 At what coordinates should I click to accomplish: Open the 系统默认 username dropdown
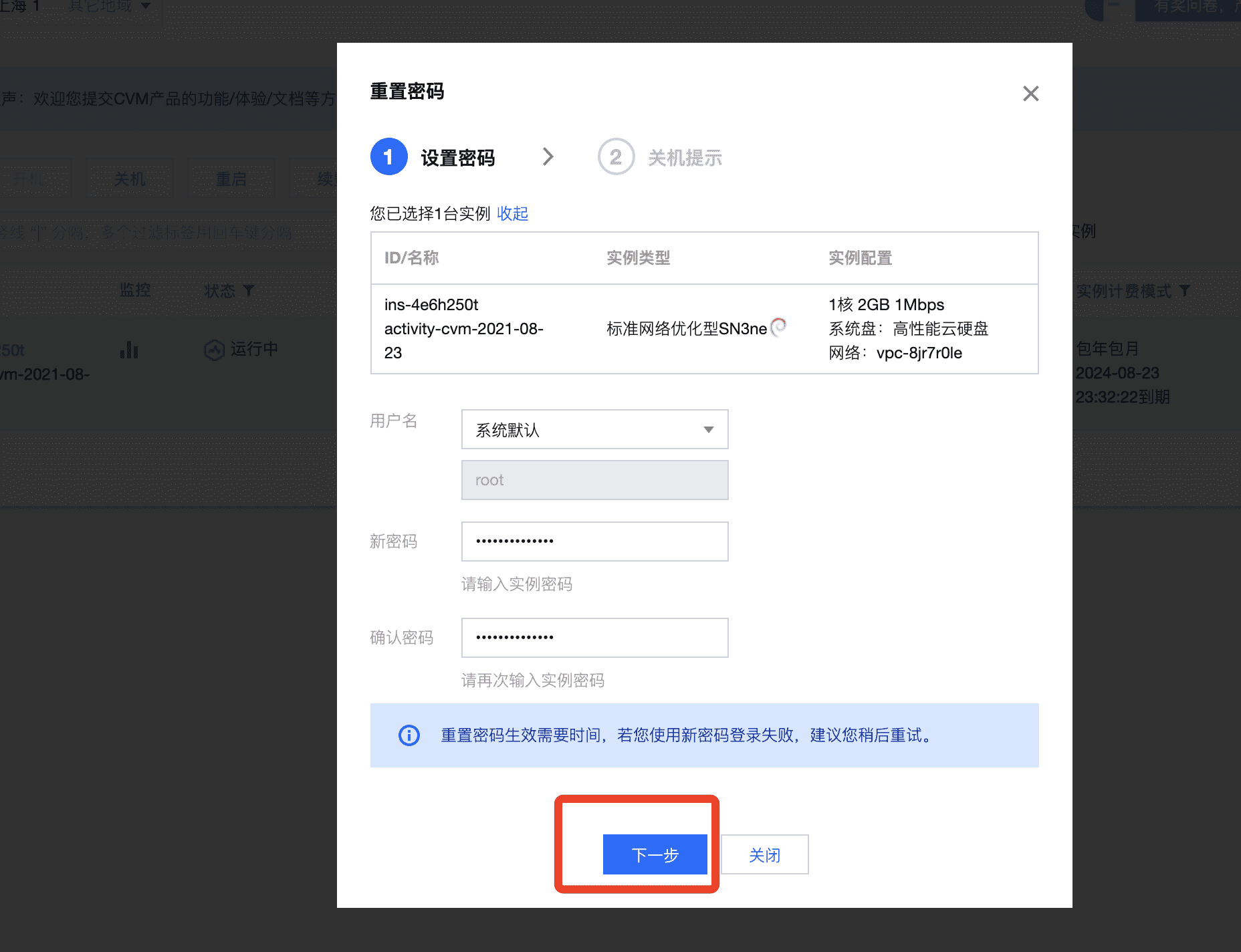pyautogui.click(x=594, y=429)
